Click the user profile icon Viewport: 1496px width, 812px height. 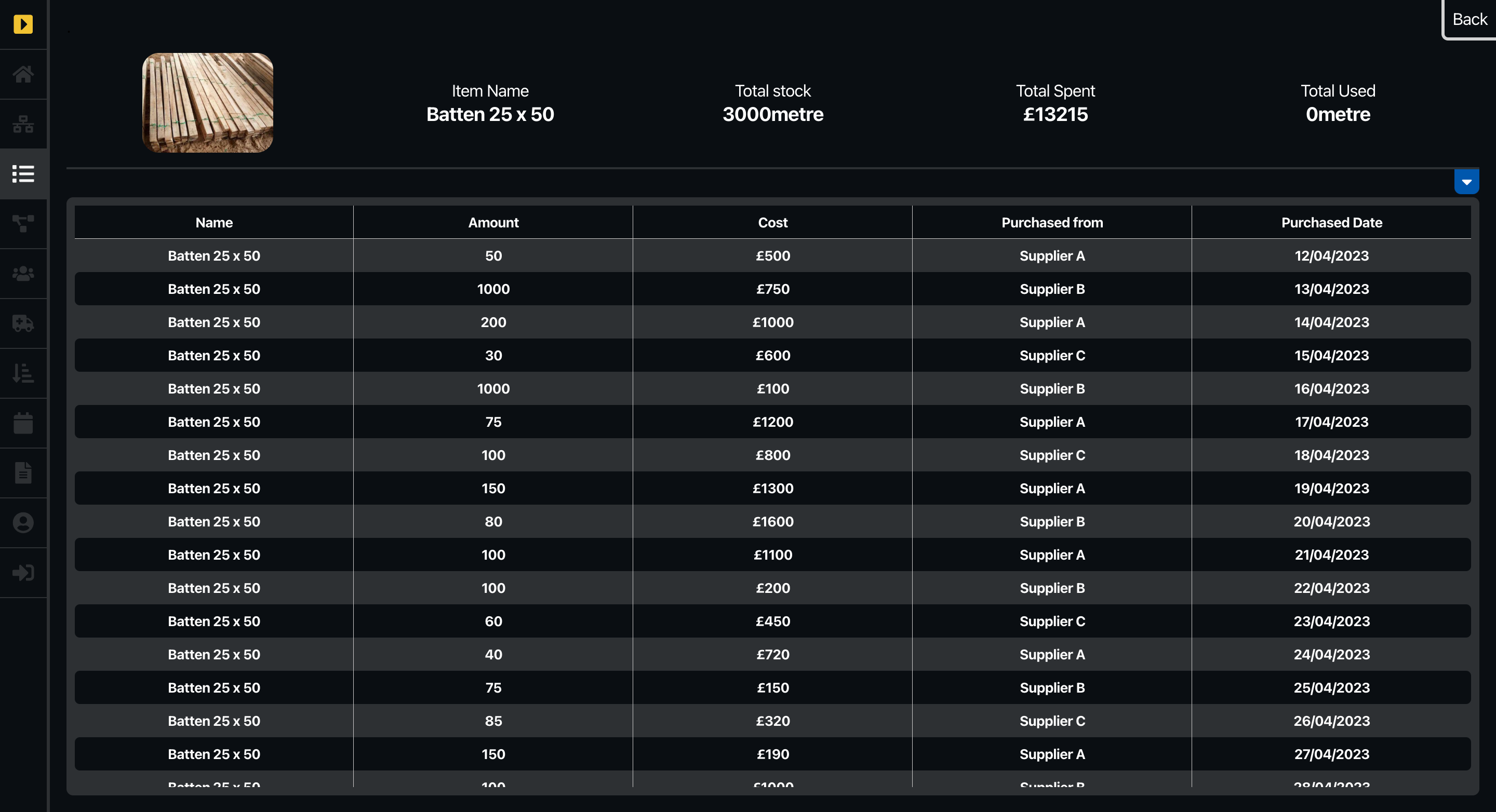(x=23, y=523)
